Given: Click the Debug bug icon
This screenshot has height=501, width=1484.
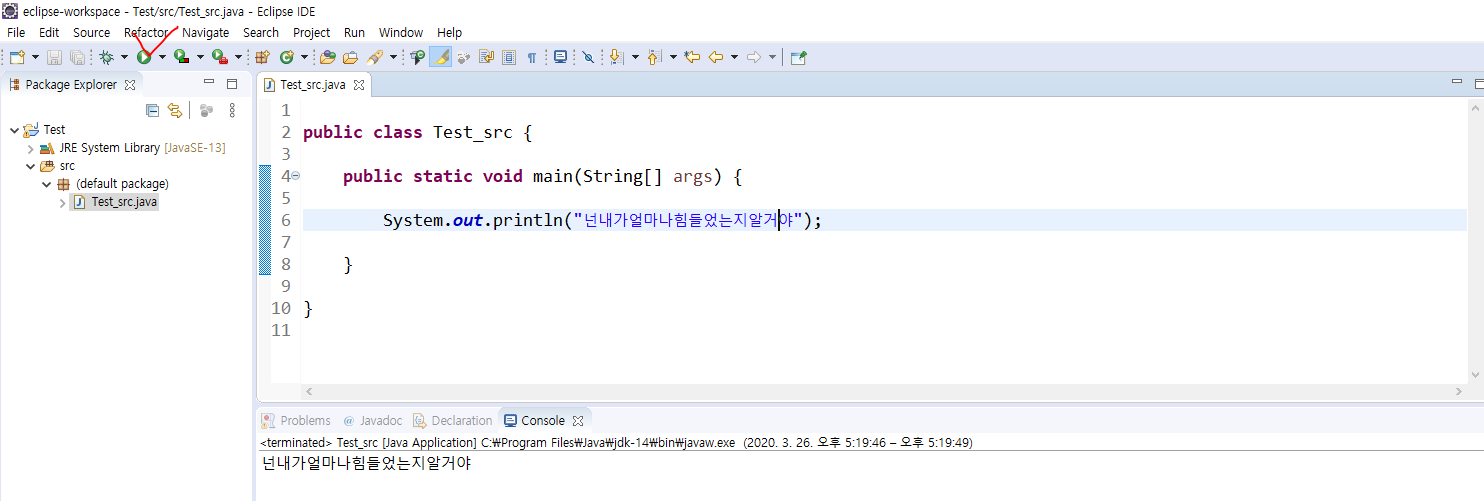Looking at the screenshot, I should coord(106,57).
